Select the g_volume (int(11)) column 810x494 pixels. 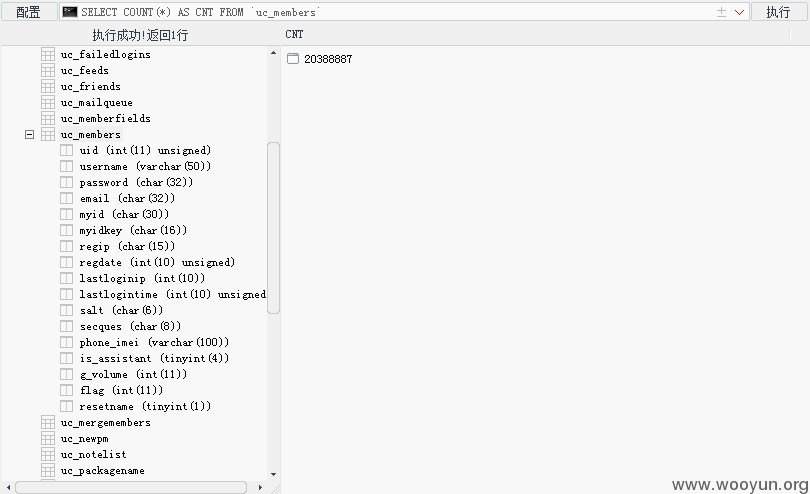tap(133, 375)
